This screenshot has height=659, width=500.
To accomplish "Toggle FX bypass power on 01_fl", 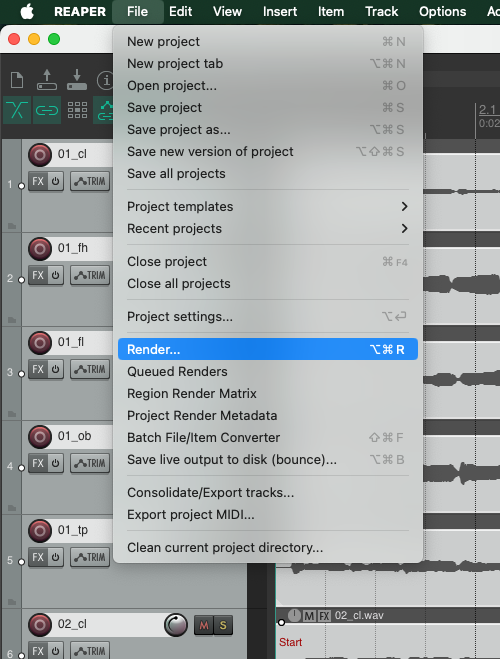I will [55, 369].
